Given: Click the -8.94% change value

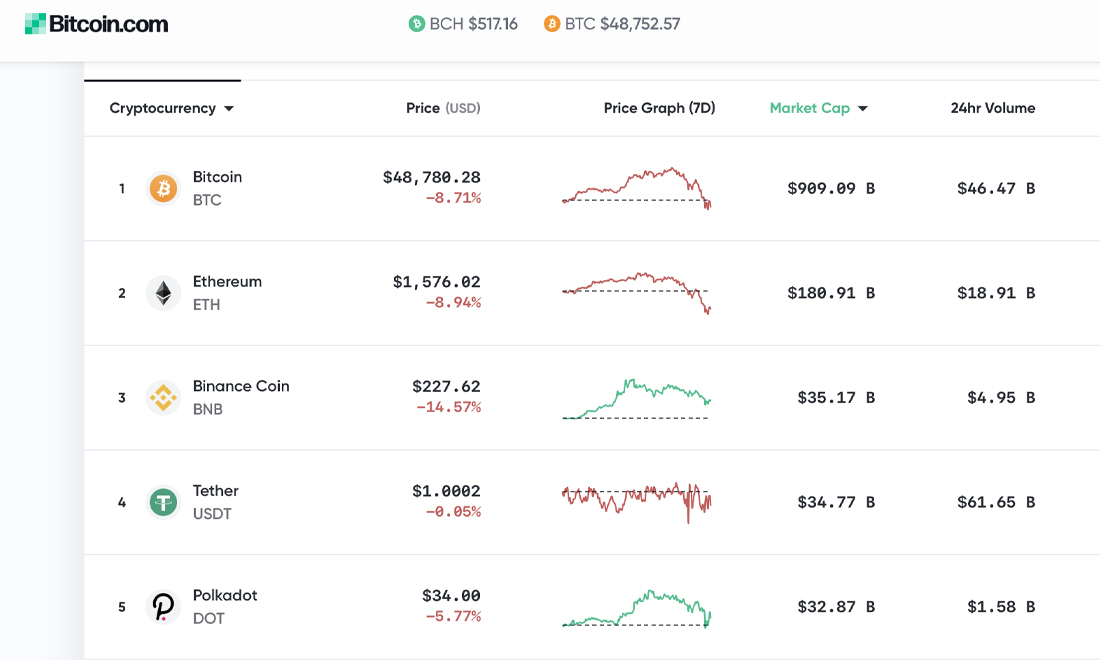Looking at the screenshot, I should (453, 303).
